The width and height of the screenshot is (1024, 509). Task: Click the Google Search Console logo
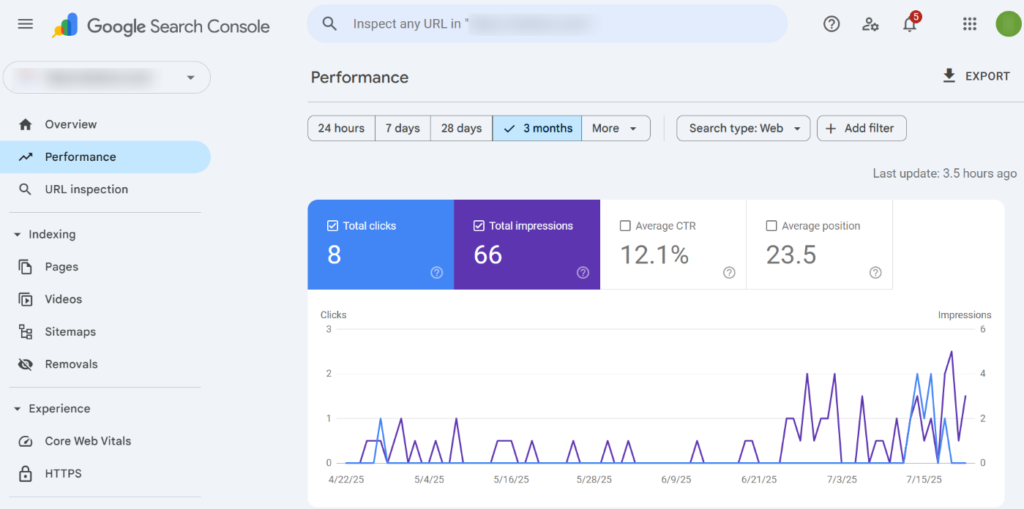click(161, 25)
